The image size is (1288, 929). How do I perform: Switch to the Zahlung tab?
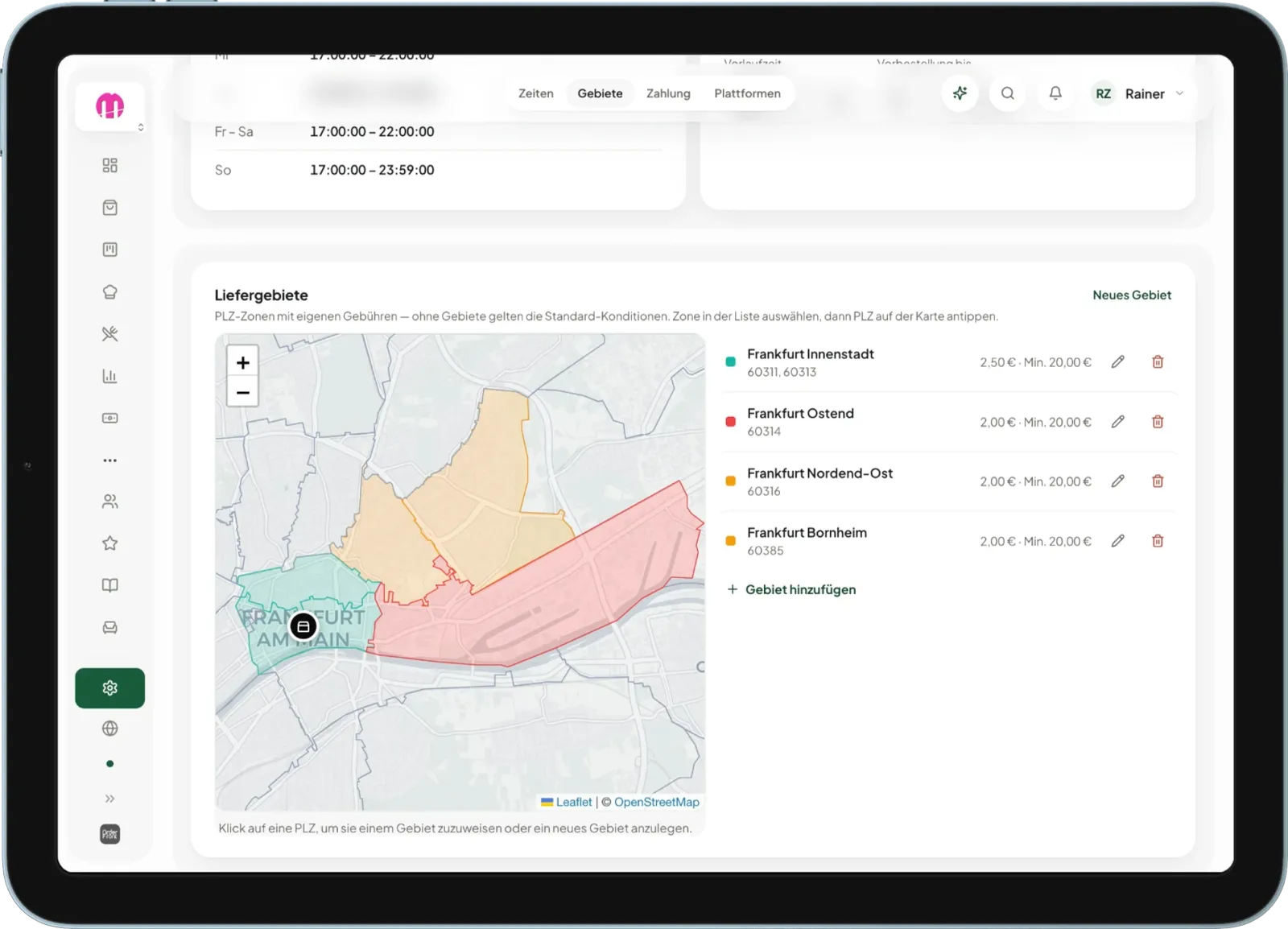click(x=668, y=93)
